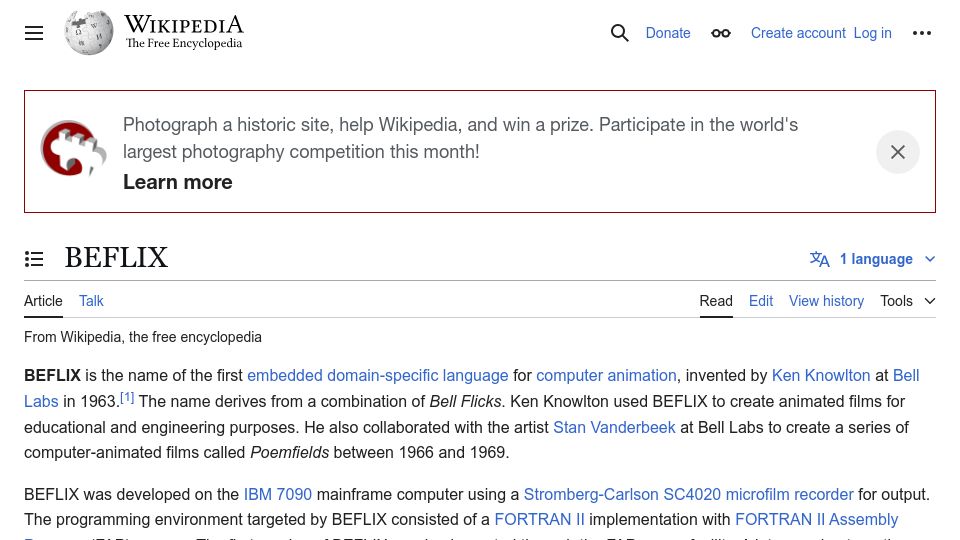Screen dimensions: 960x540
Task: Switch to the Talk tab
Action: 91,301
